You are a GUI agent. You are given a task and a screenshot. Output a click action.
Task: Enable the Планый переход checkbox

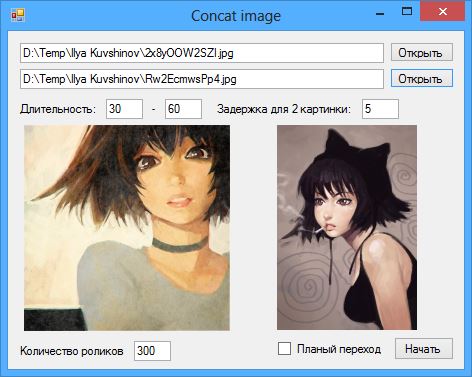click(284, 349)
